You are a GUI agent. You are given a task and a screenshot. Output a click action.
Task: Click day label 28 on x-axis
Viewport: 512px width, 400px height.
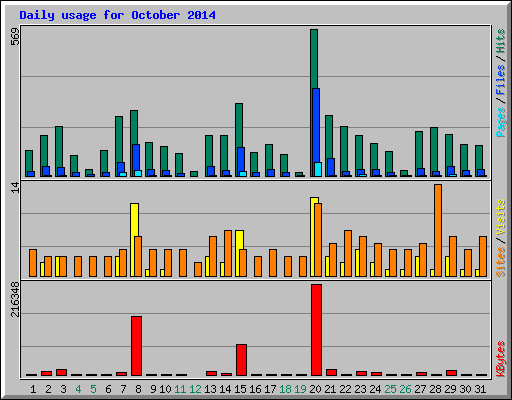[435, 389]
